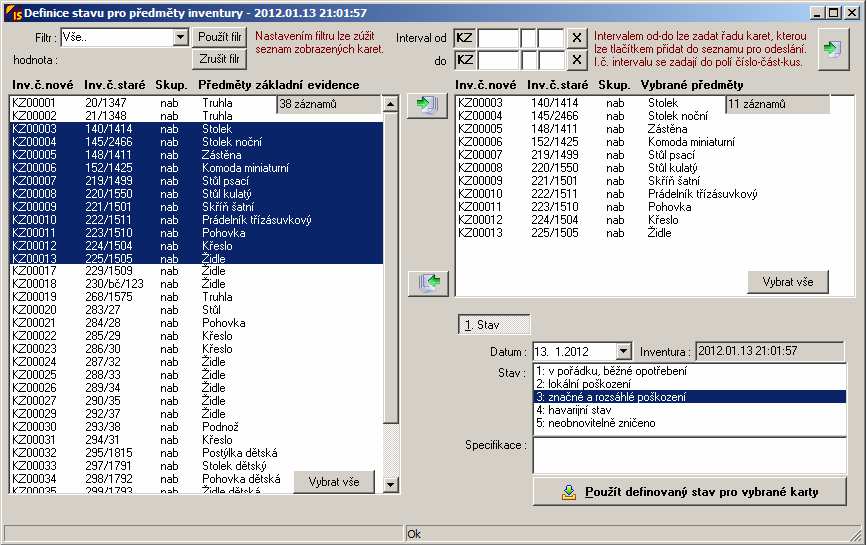The width and height of the screenshot is (867, 545).
Task: Select row KZ00010 Prádelník třízásuvkový in left list
Action: click(x=196, y=220)
